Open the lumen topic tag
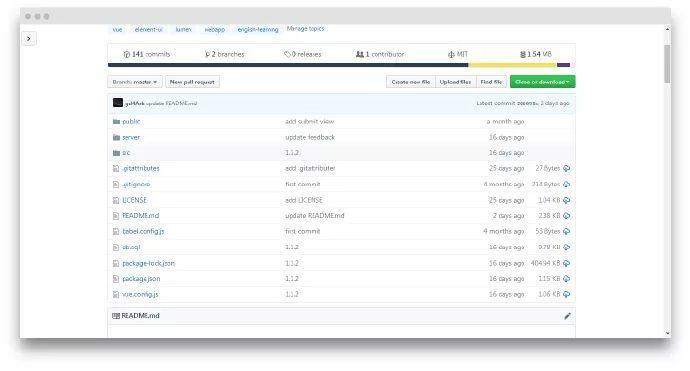690x371 pixels. click(x=184, y=29)
